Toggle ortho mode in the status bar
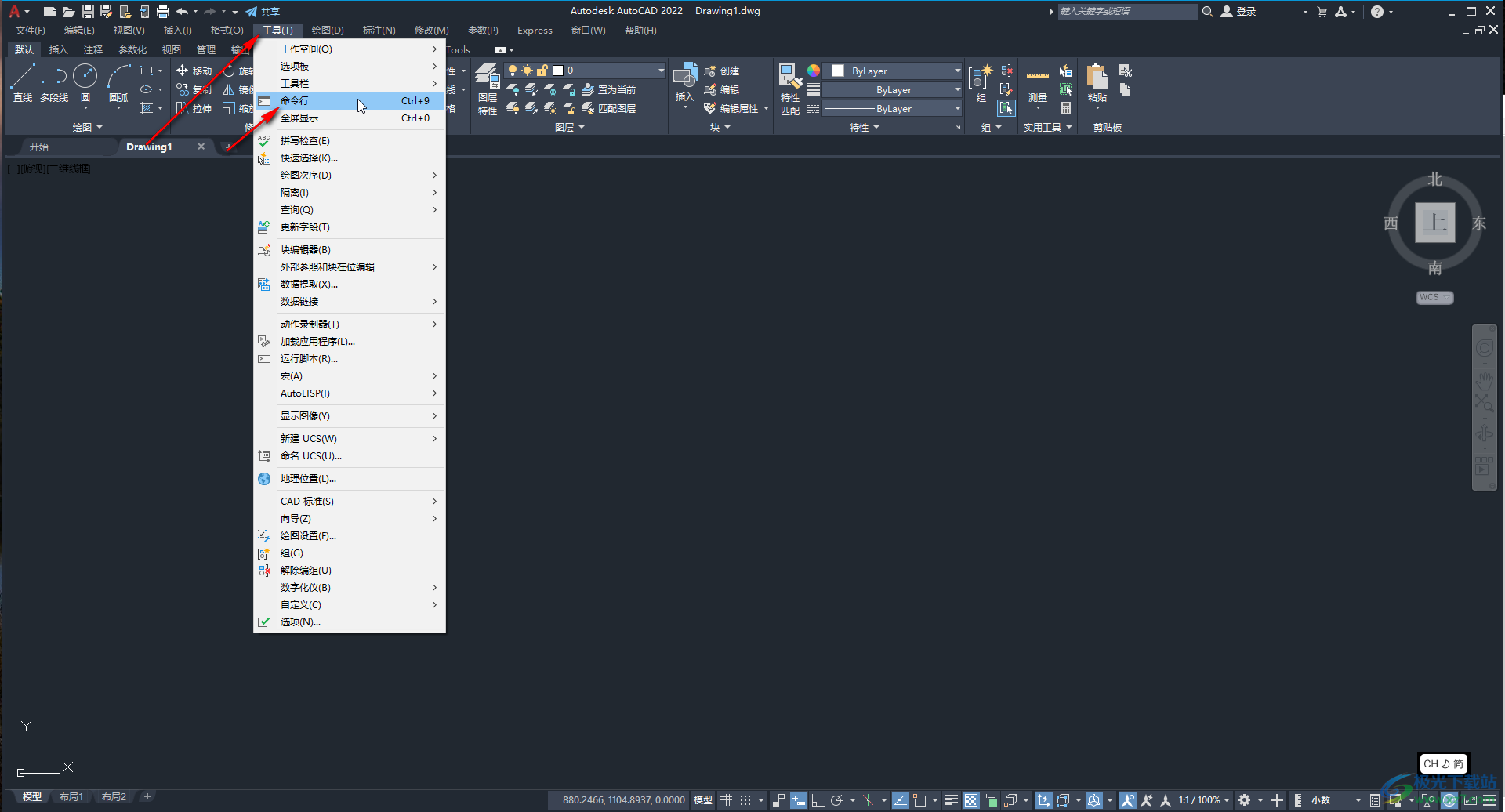 [x=817, y=800]
